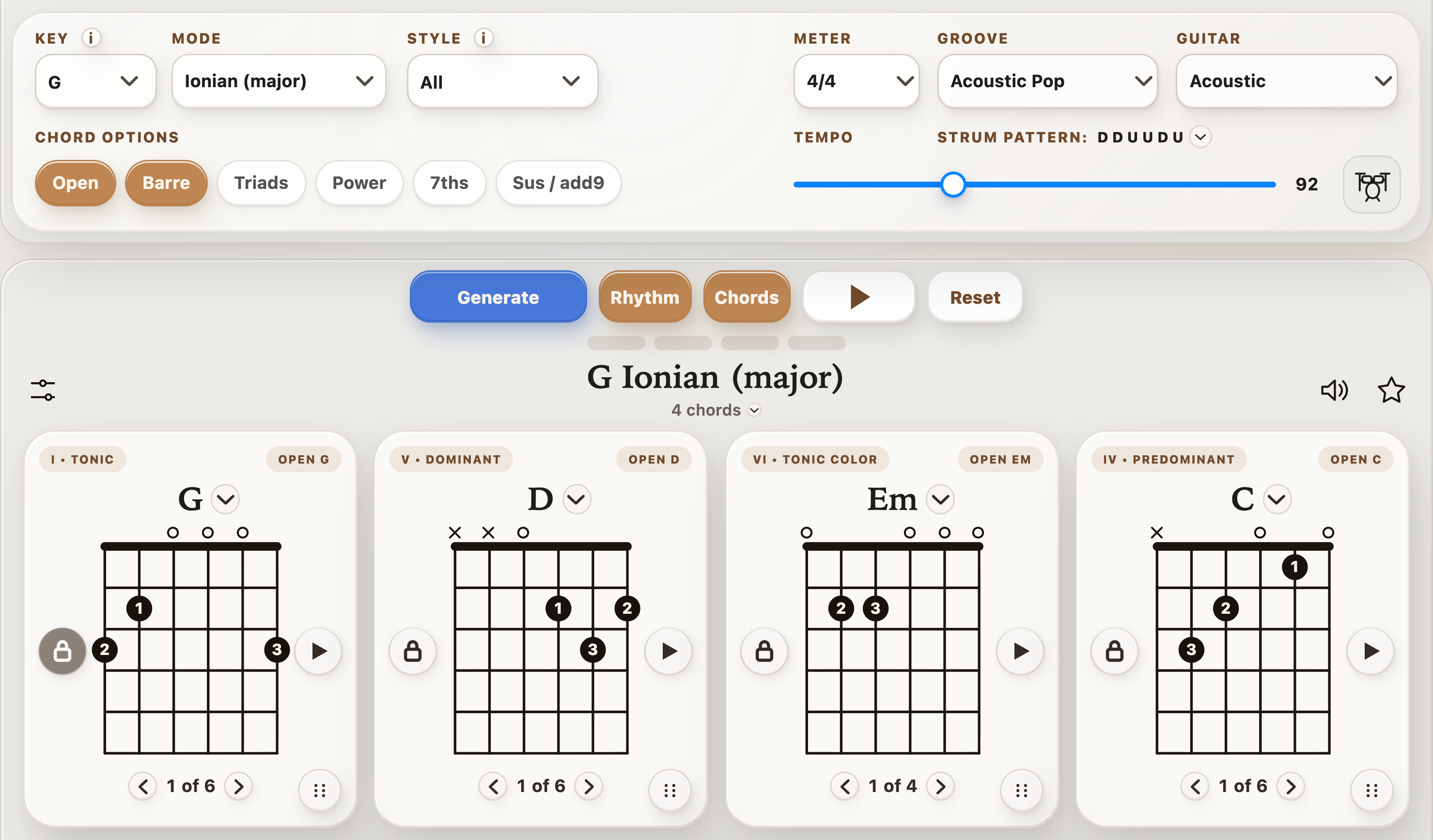Click the Style info icon

point(484,38)
